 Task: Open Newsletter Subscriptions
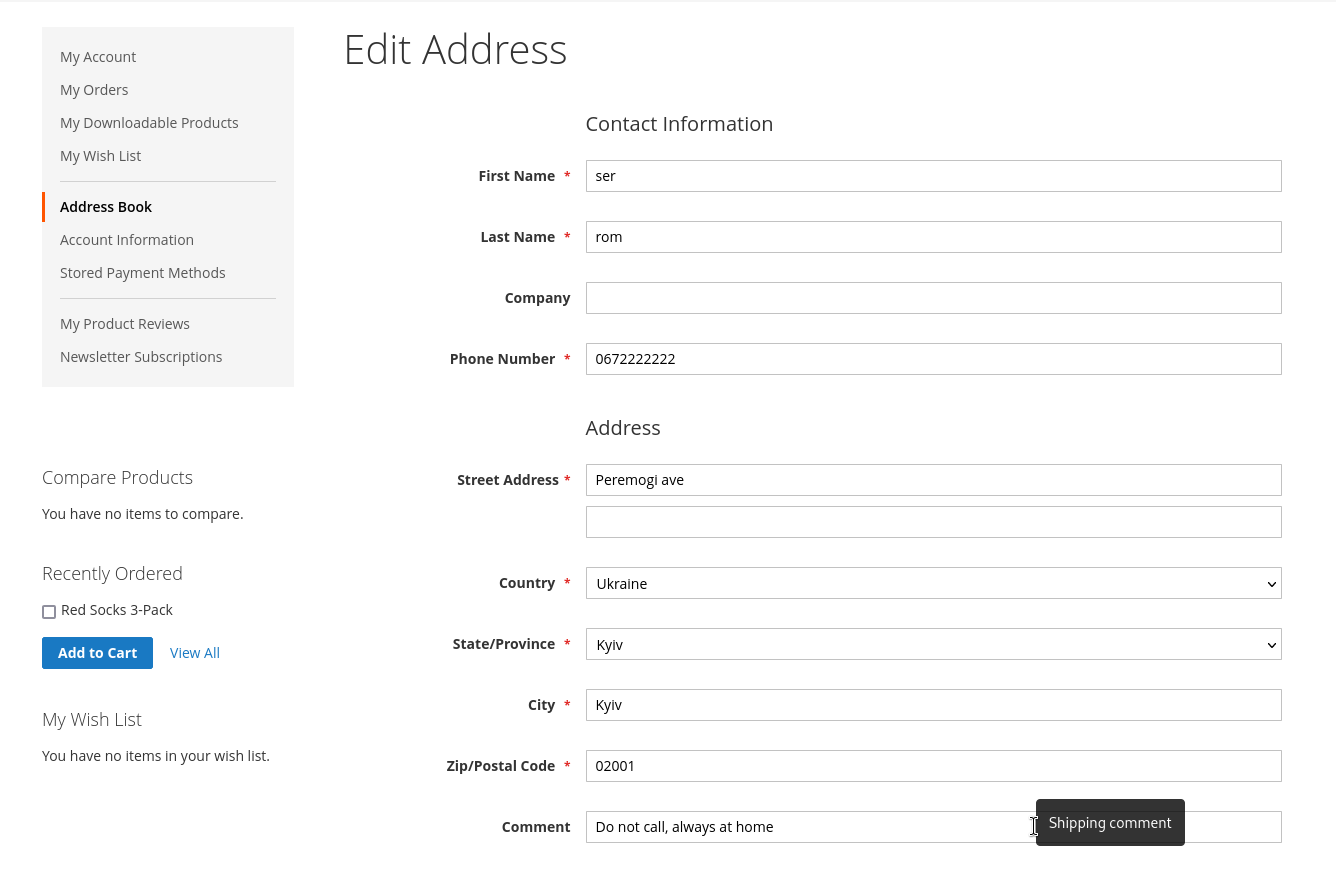tap(141, 357)
